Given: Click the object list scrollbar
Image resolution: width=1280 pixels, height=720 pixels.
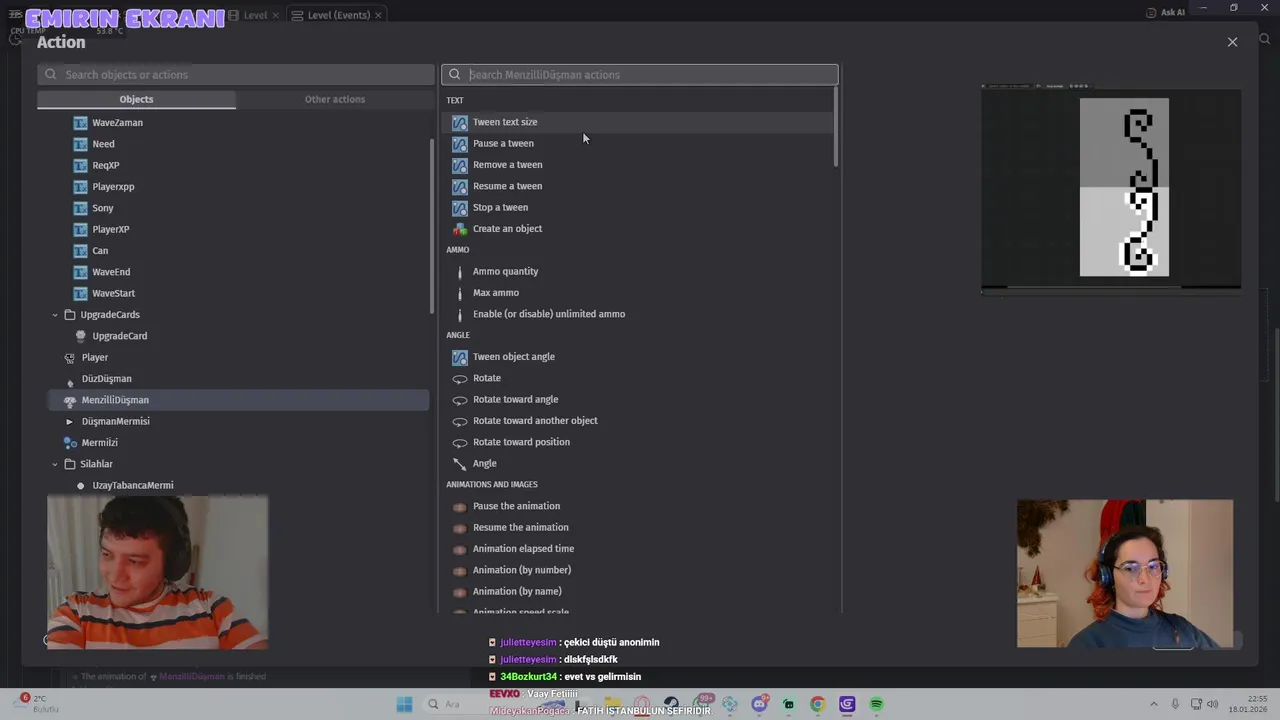Looking at the screenshot, I should (x=432, y=225).
